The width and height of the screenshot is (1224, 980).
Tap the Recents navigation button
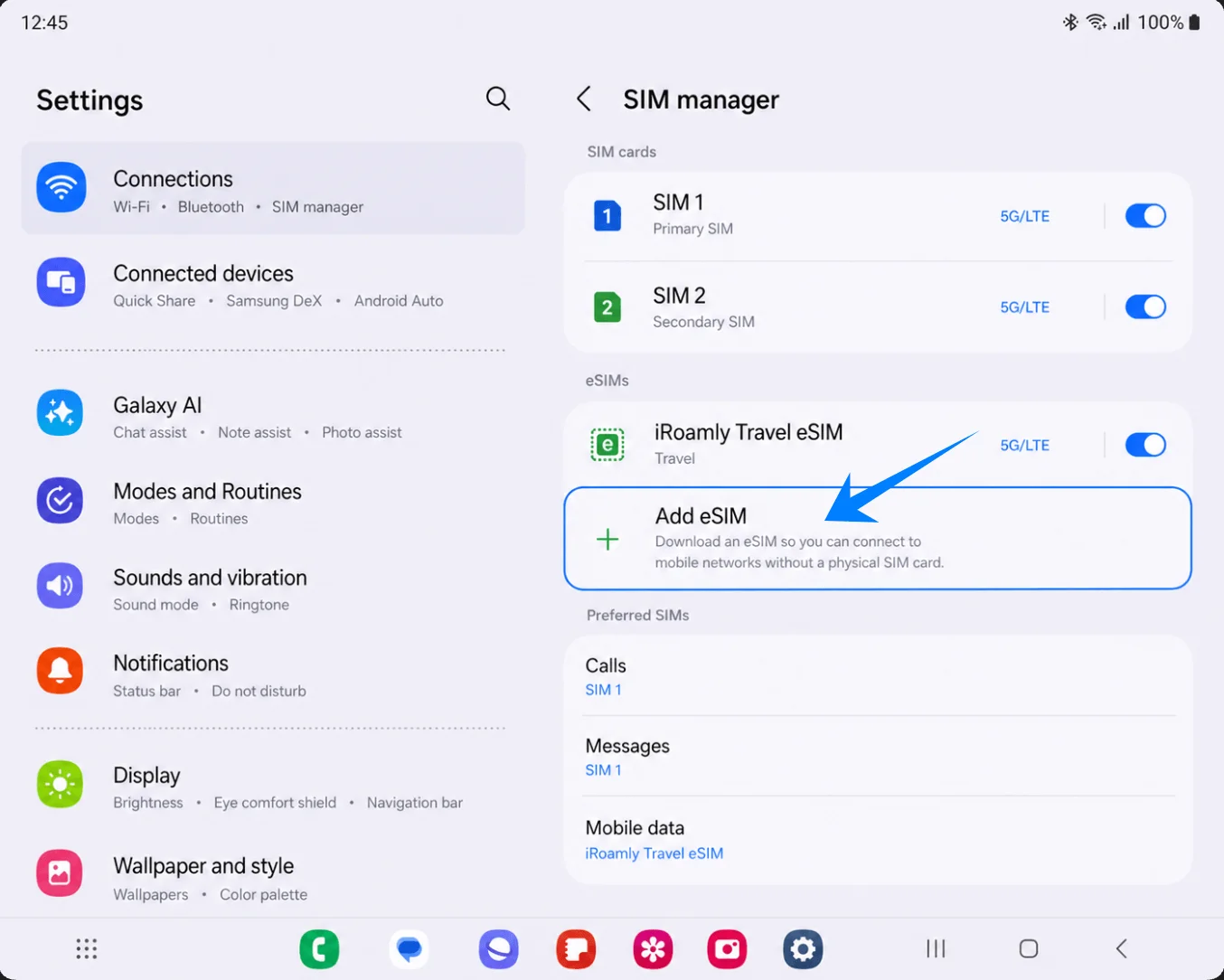click(936, 948)
